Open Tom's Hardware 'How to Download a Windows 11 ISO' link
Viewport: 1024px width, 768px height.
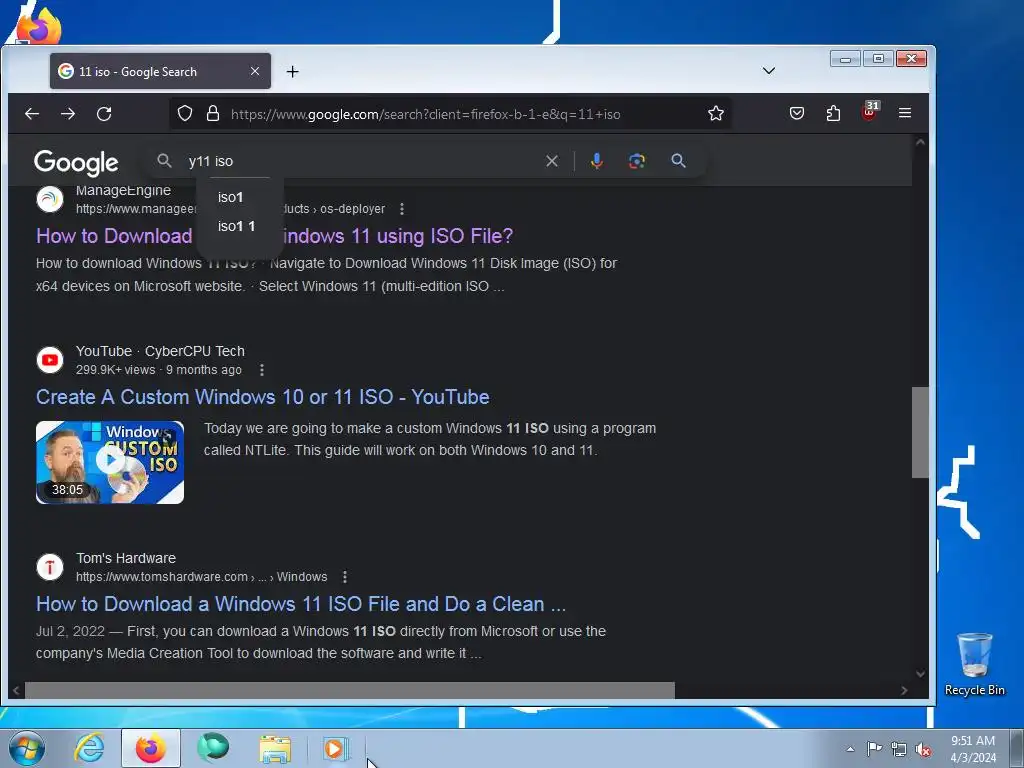301,604
